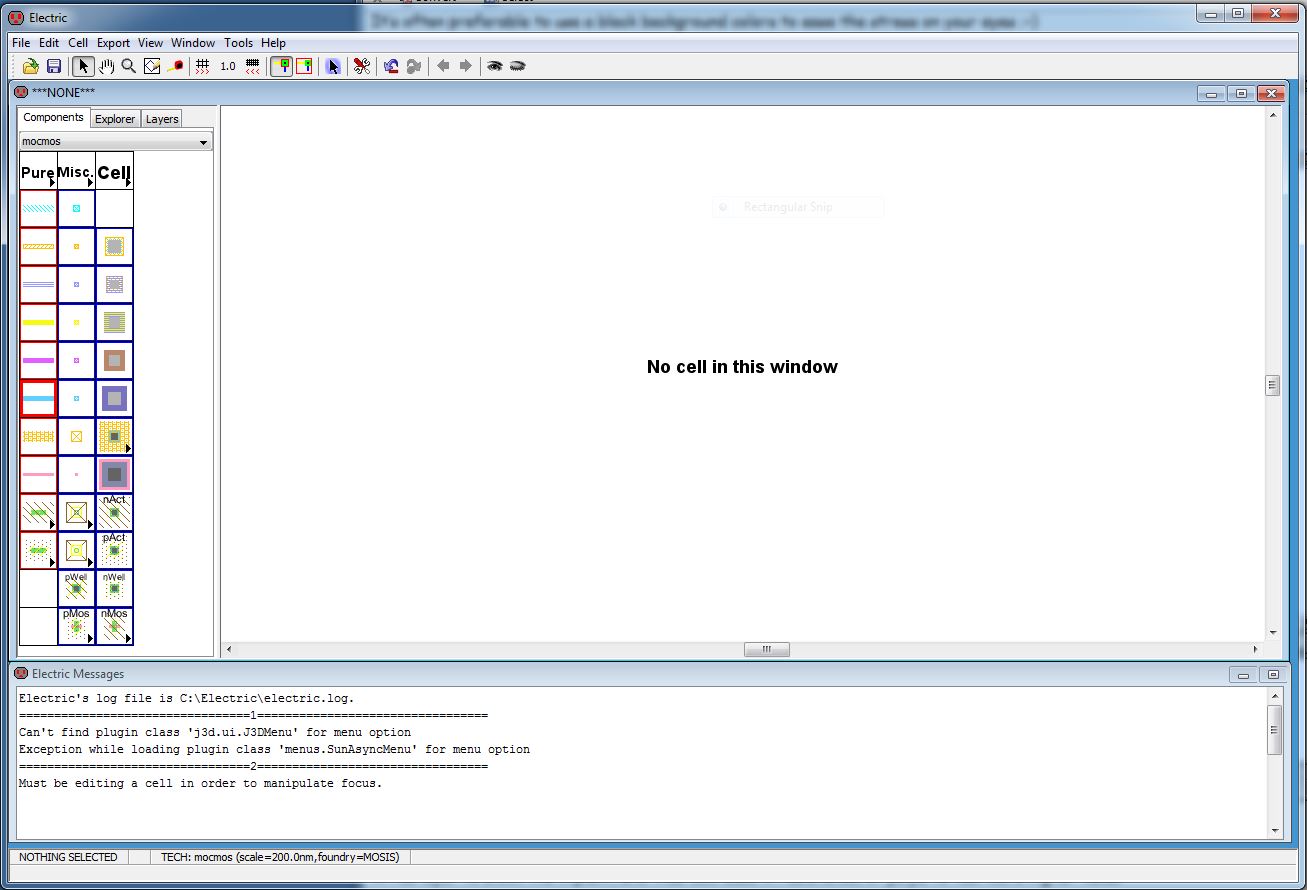Choose the yellow crossed-box pin node
The image size is (1307, 890).
click(x=76, y=437)
